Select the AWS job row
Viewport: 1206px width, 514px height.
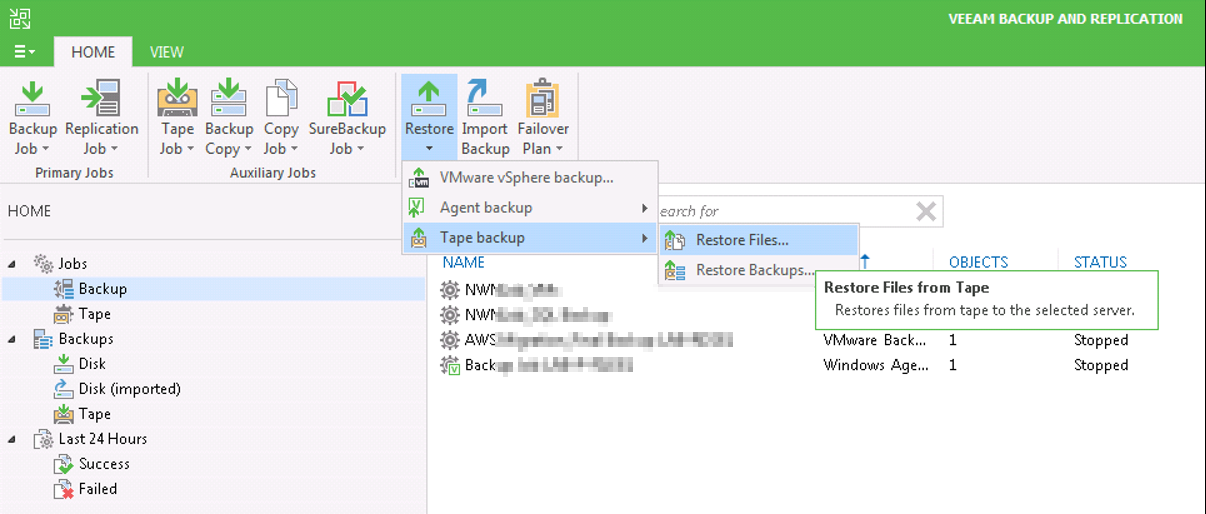click(816, 340)
